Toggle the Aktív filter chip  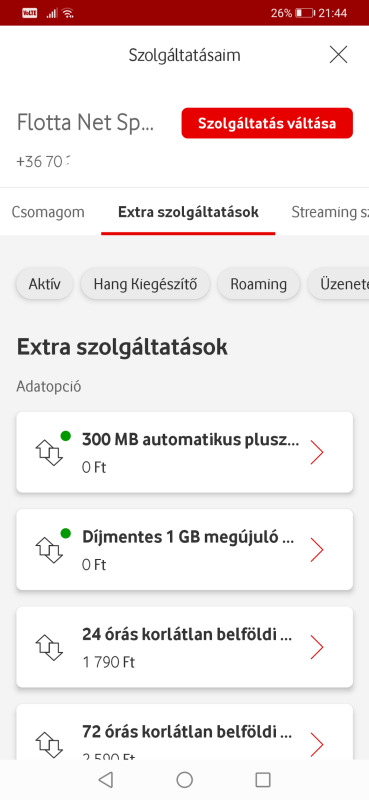tap(45, 284)
